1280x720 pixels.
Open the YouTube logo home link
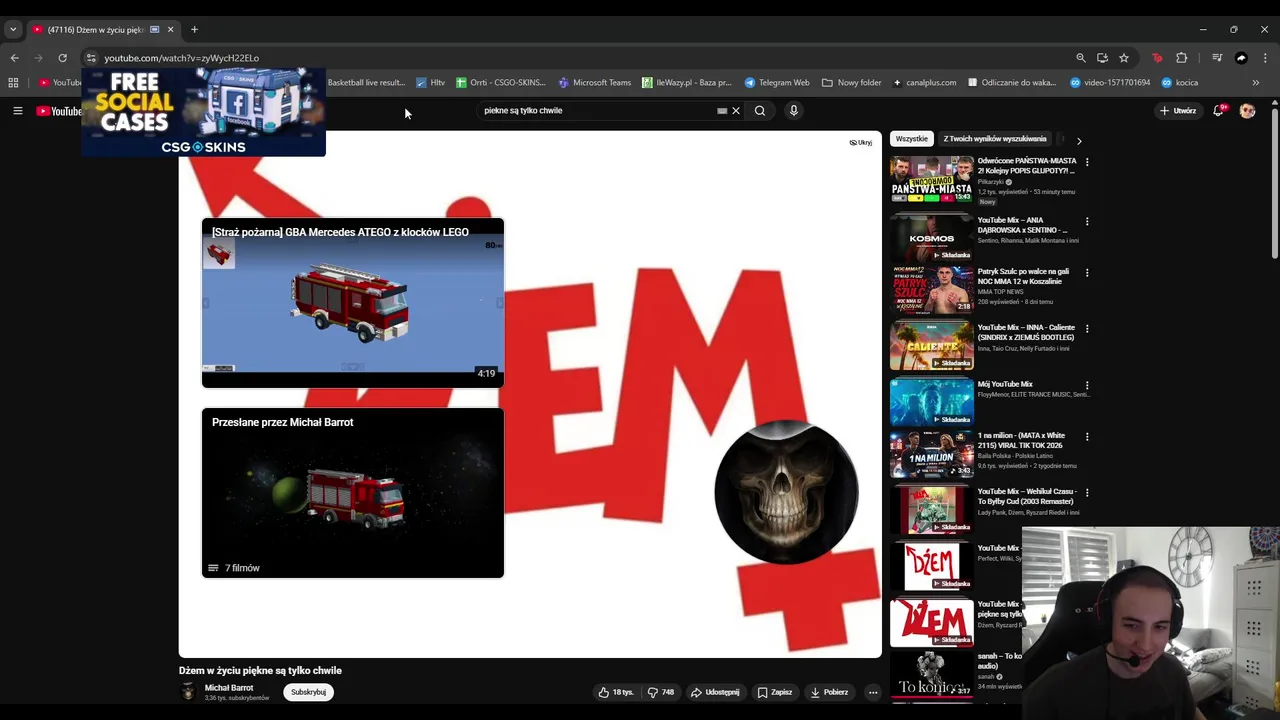click(59, 111)
